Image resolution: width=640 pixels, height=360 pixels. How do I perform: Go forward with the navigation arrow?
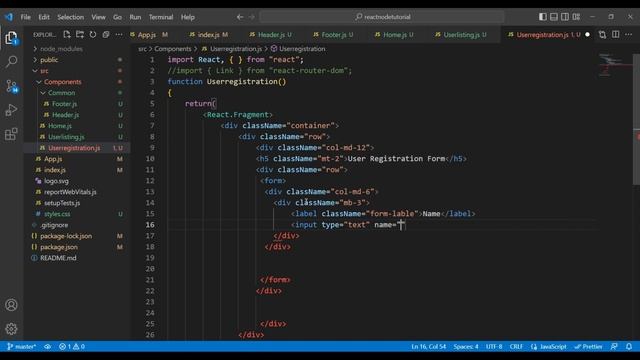click(251, 17)
